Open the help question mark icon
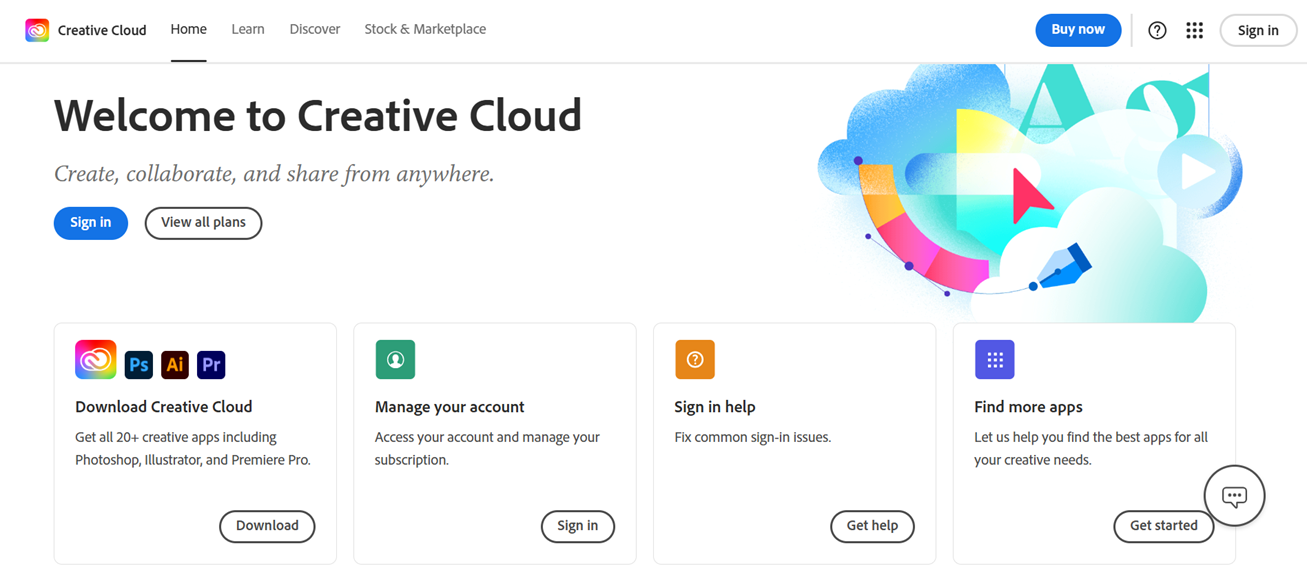 [x=1157, y=30]
